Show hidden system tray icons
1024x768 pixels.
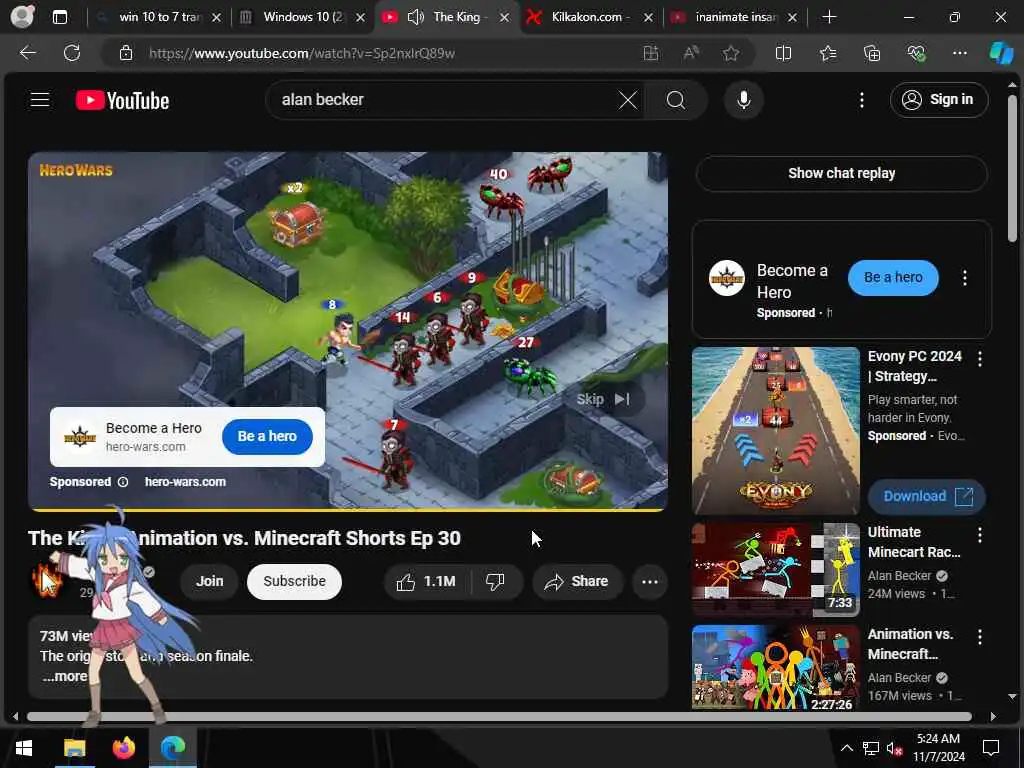point(846,748)
